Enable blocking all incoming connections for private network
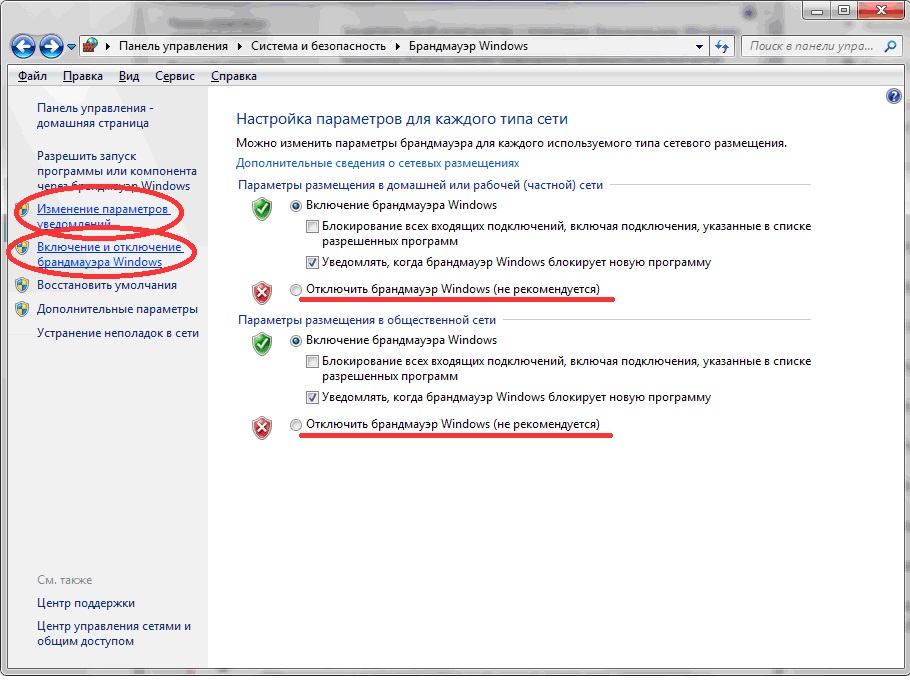 [x=313, y=227]
